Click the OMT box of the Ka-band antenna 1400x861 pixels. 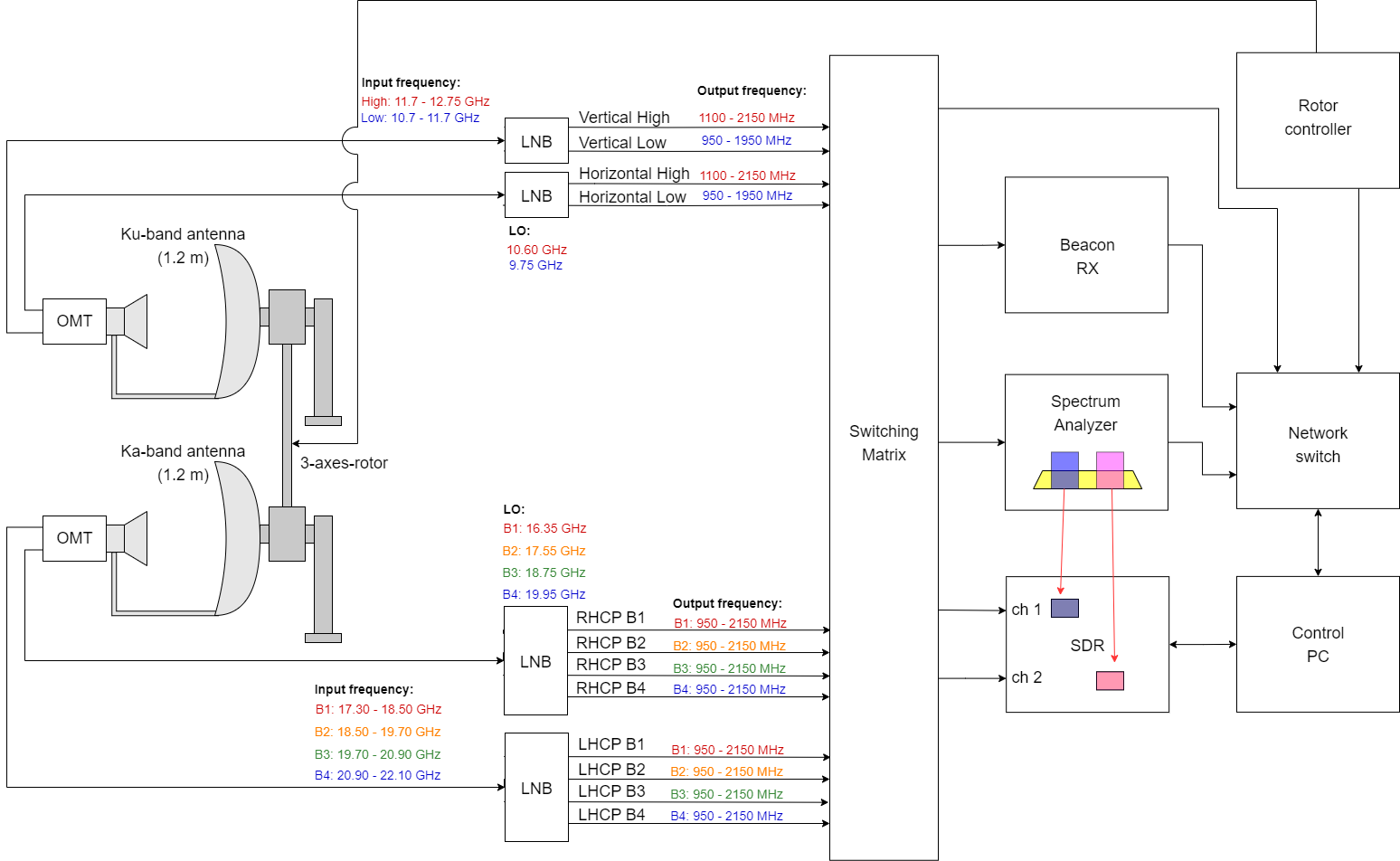pos(74,538)
